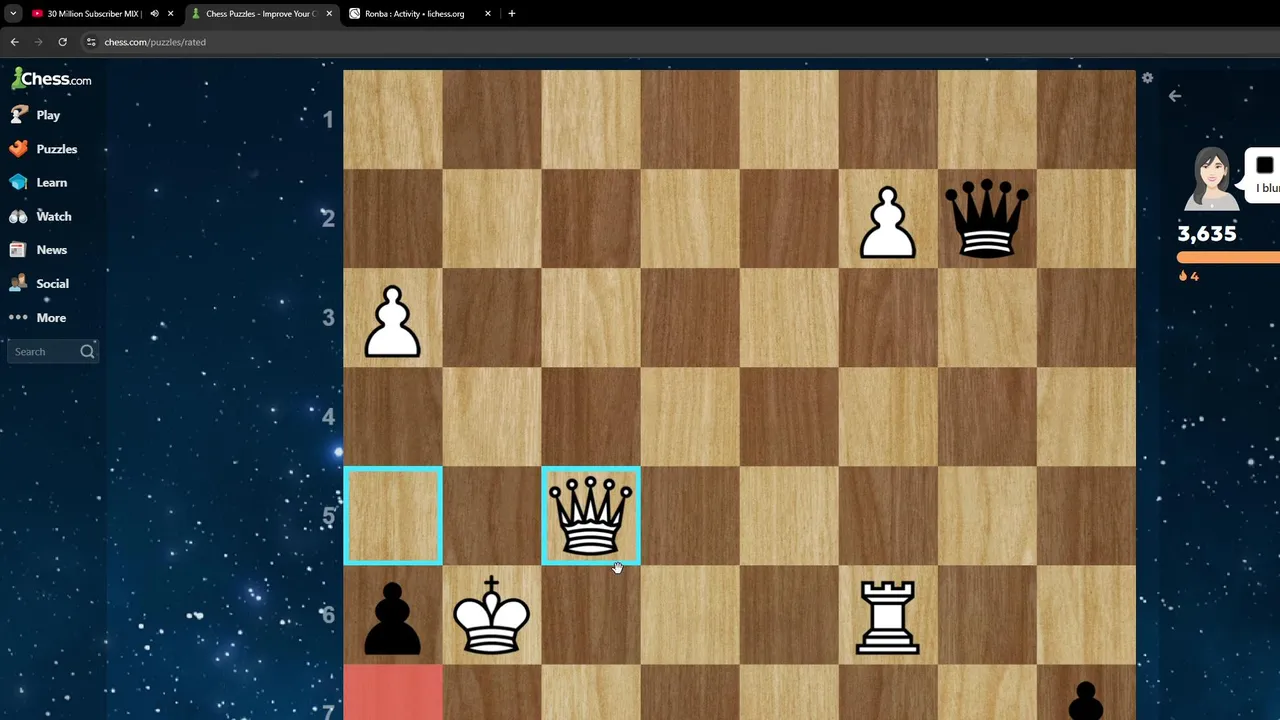The image size is (1280, 720).
Task: Click the streak flame icon
Action: [x=1183, y=276]
